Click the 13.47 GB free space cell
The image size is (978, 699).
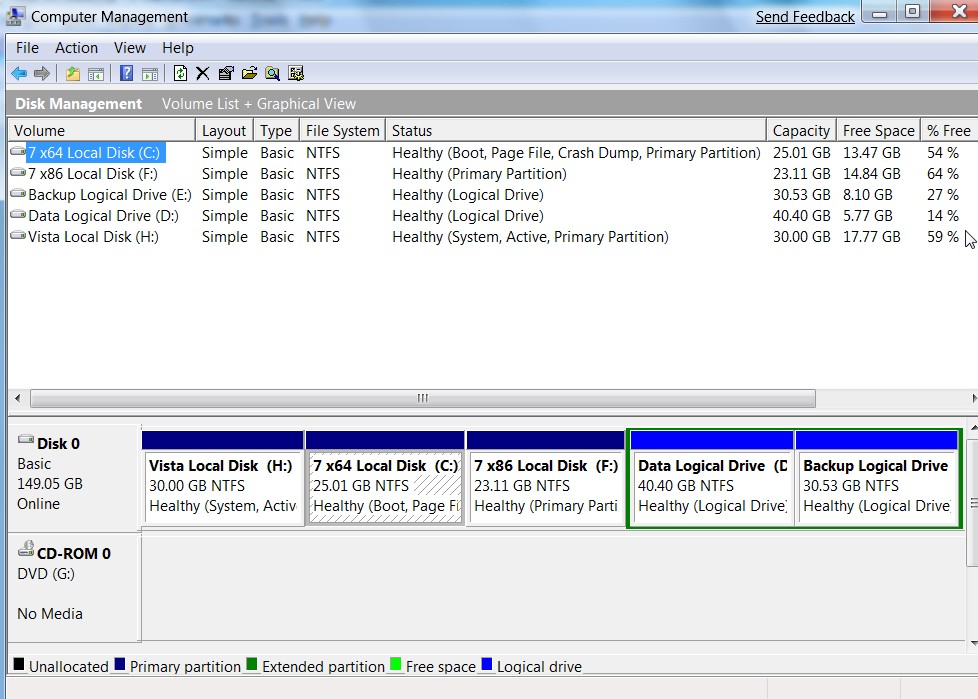[x=871, y=153]
